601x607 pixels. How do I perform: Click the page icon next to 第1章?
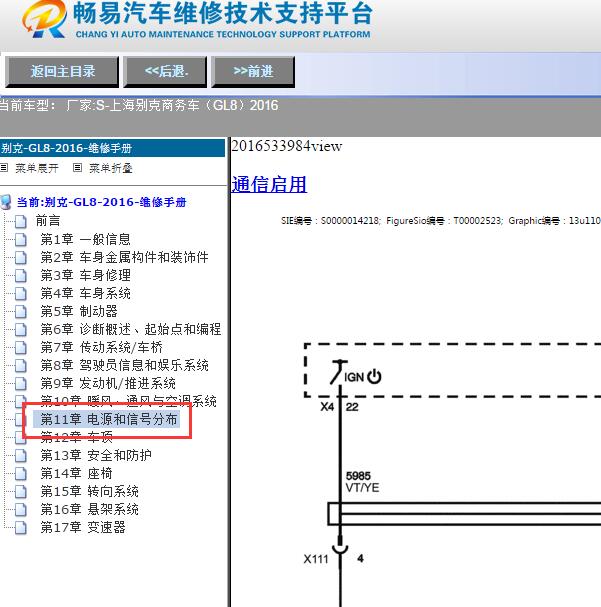[21, 240]
